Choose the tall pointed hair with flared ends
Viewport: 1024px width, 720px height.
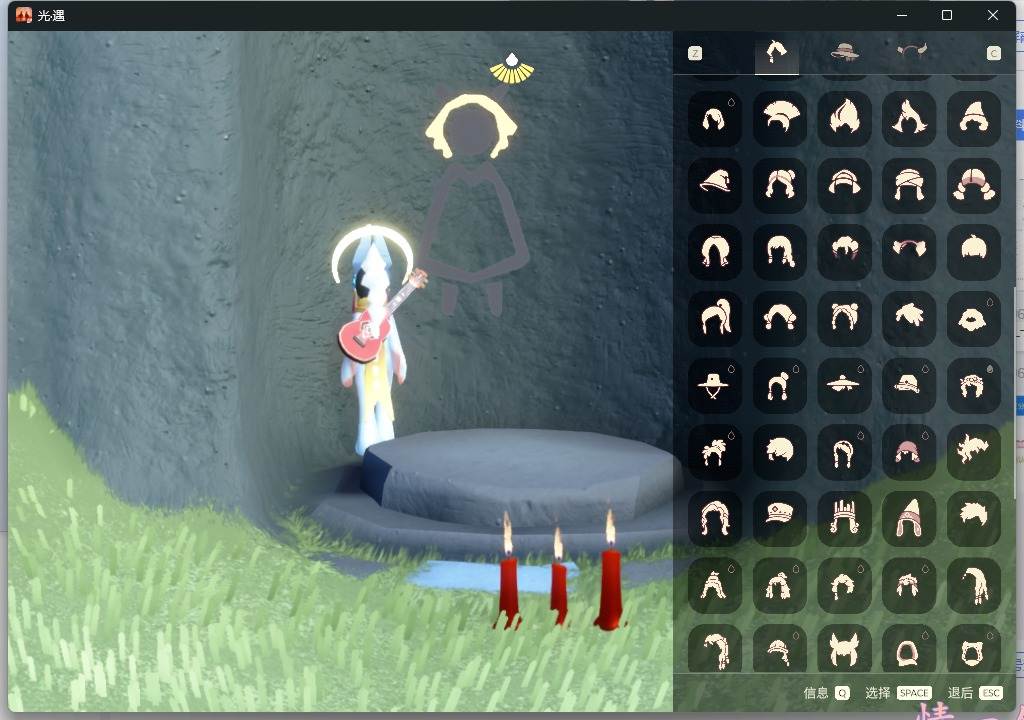point(909,118)
